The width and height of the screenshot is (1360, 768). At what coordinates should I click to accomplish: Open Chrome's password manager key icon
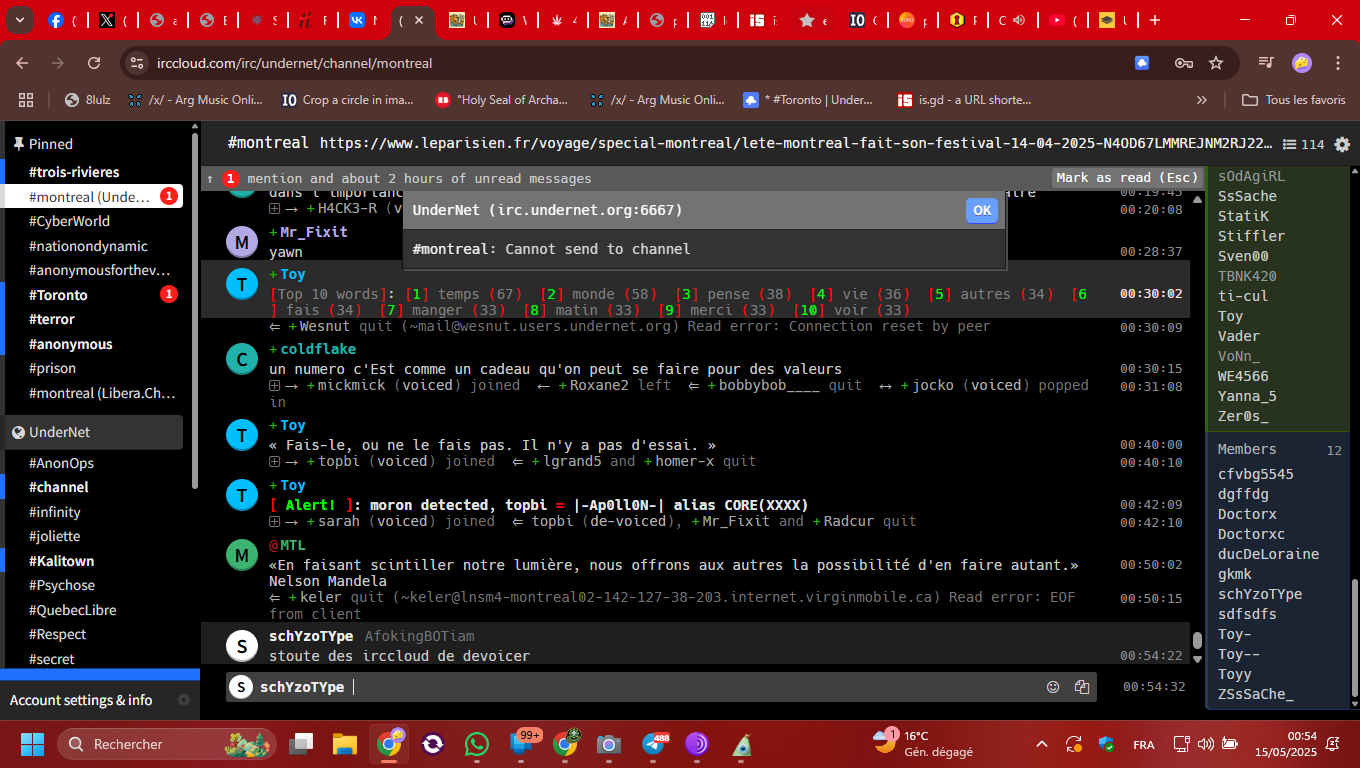pyautogui.click(x=1183, y=63)
